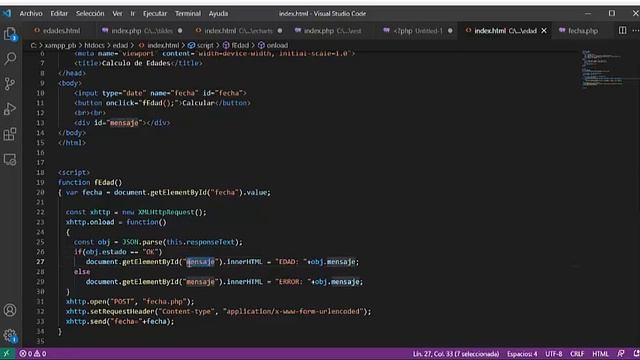The image size is (640, 360).
Task: Open the Remote Explorer view icon
Action: pyautogui.click(x=10, y=160)
